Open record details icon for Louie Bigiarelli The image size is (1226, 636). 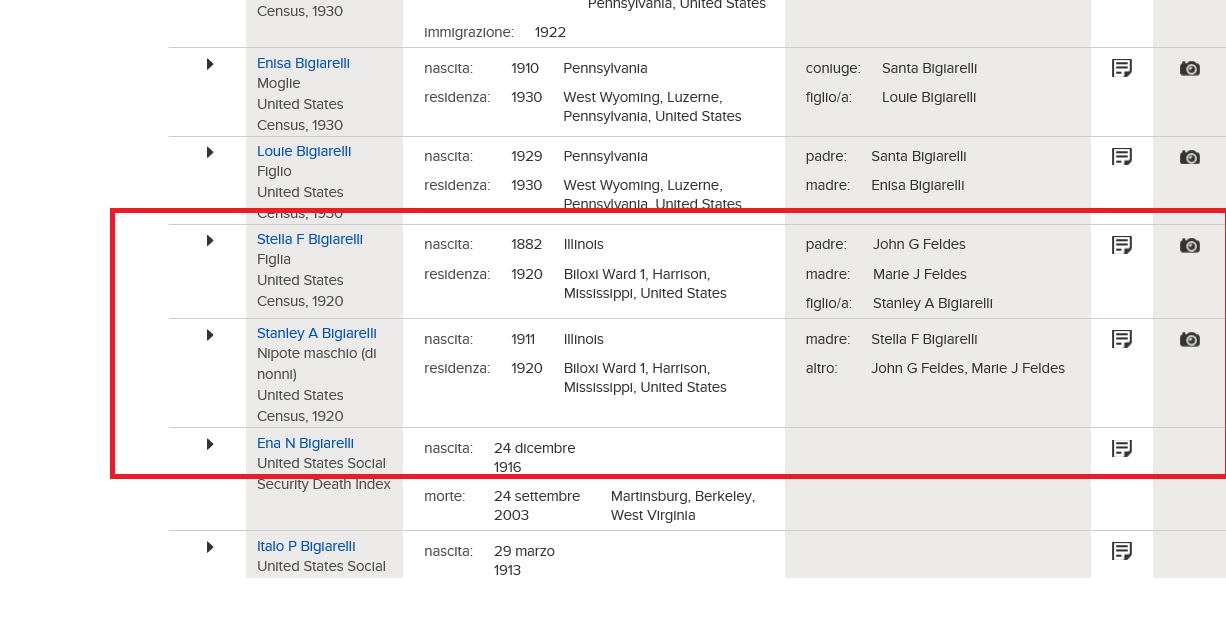1122,157
